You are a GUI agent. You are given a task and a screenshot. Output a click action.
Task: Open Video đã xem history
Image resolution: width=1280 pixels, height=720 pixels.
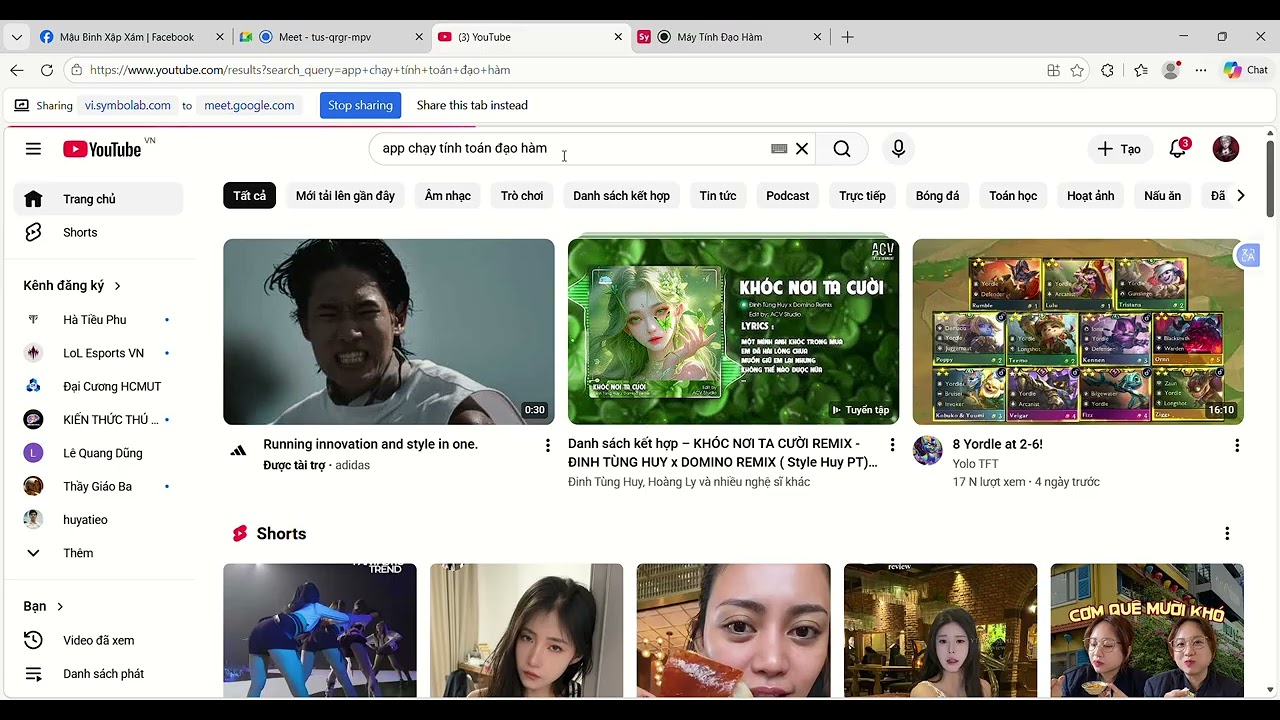(x=98, y=640)
